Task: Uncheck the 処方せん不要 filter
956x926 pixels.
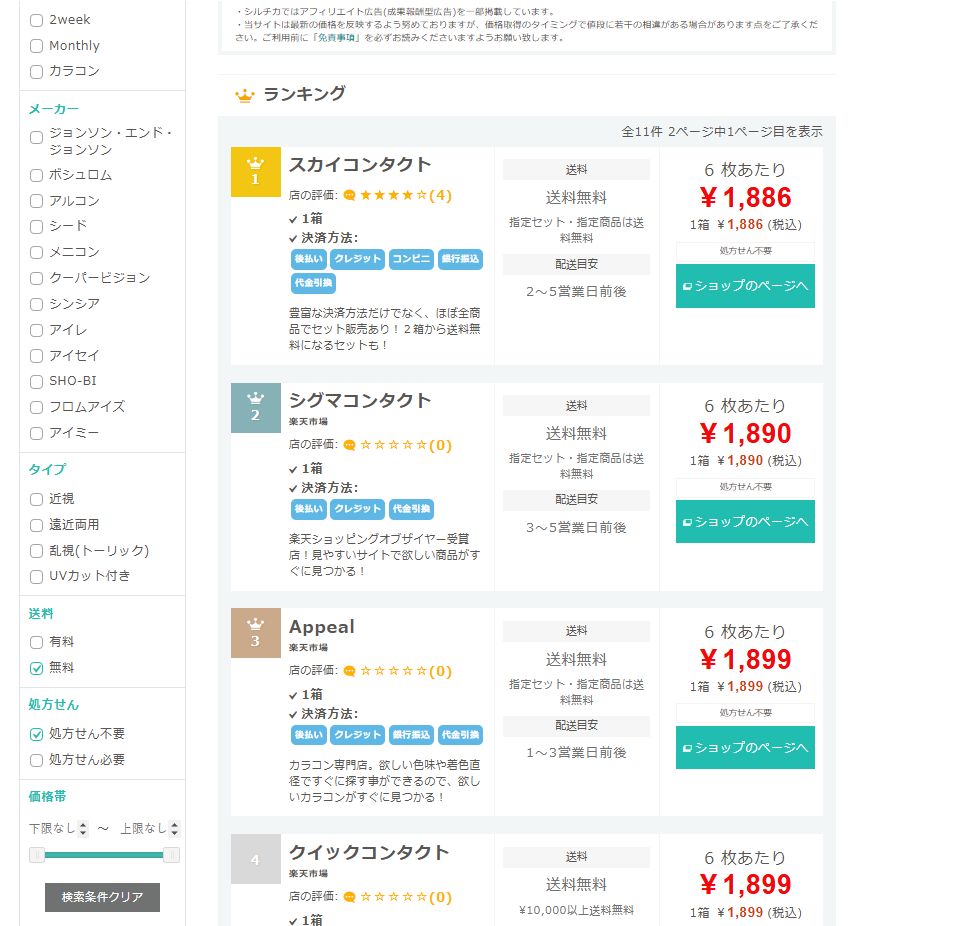Action: tap(37, 734)
